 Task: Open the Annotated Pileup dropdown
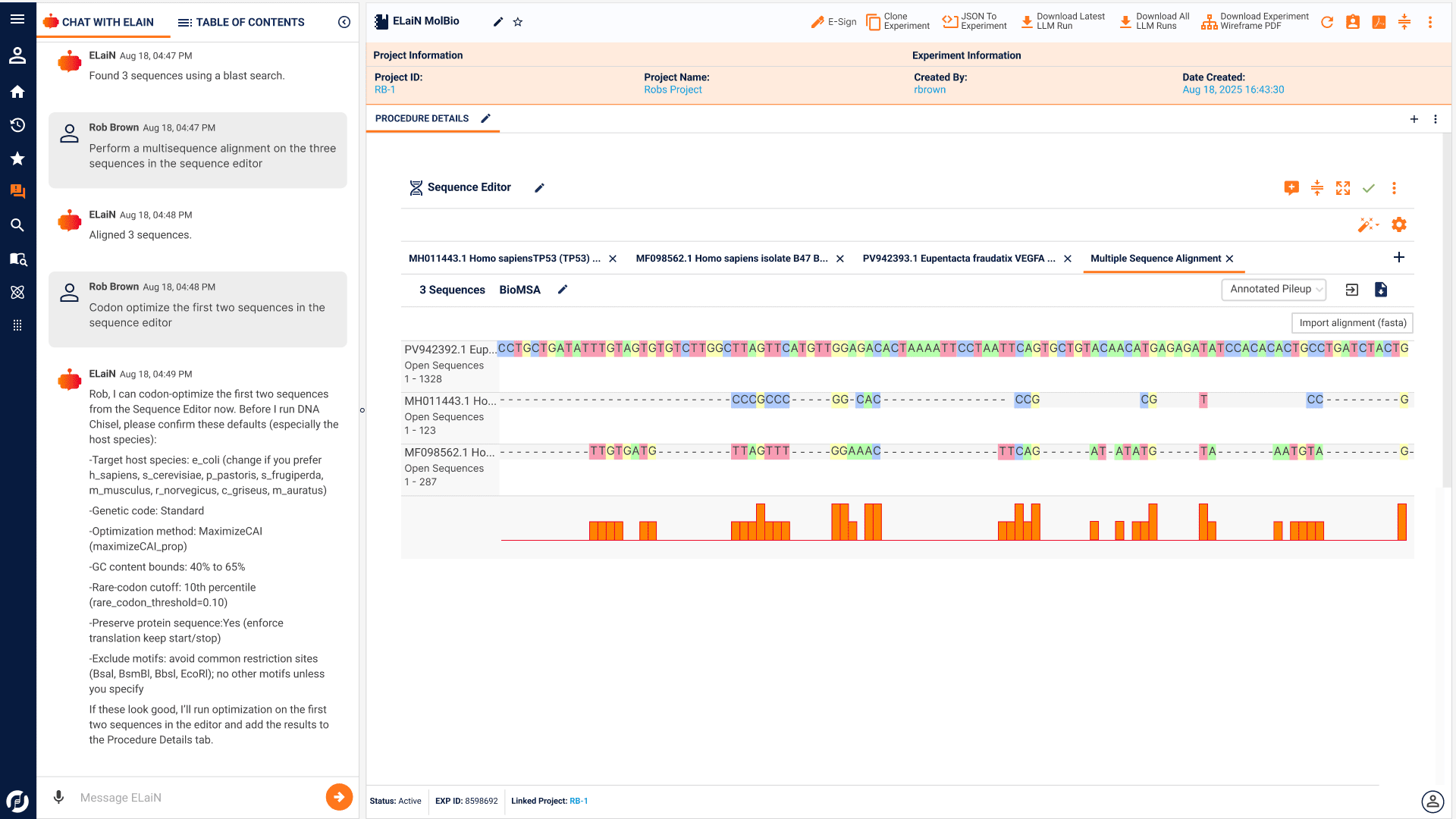click(1273, 289)
